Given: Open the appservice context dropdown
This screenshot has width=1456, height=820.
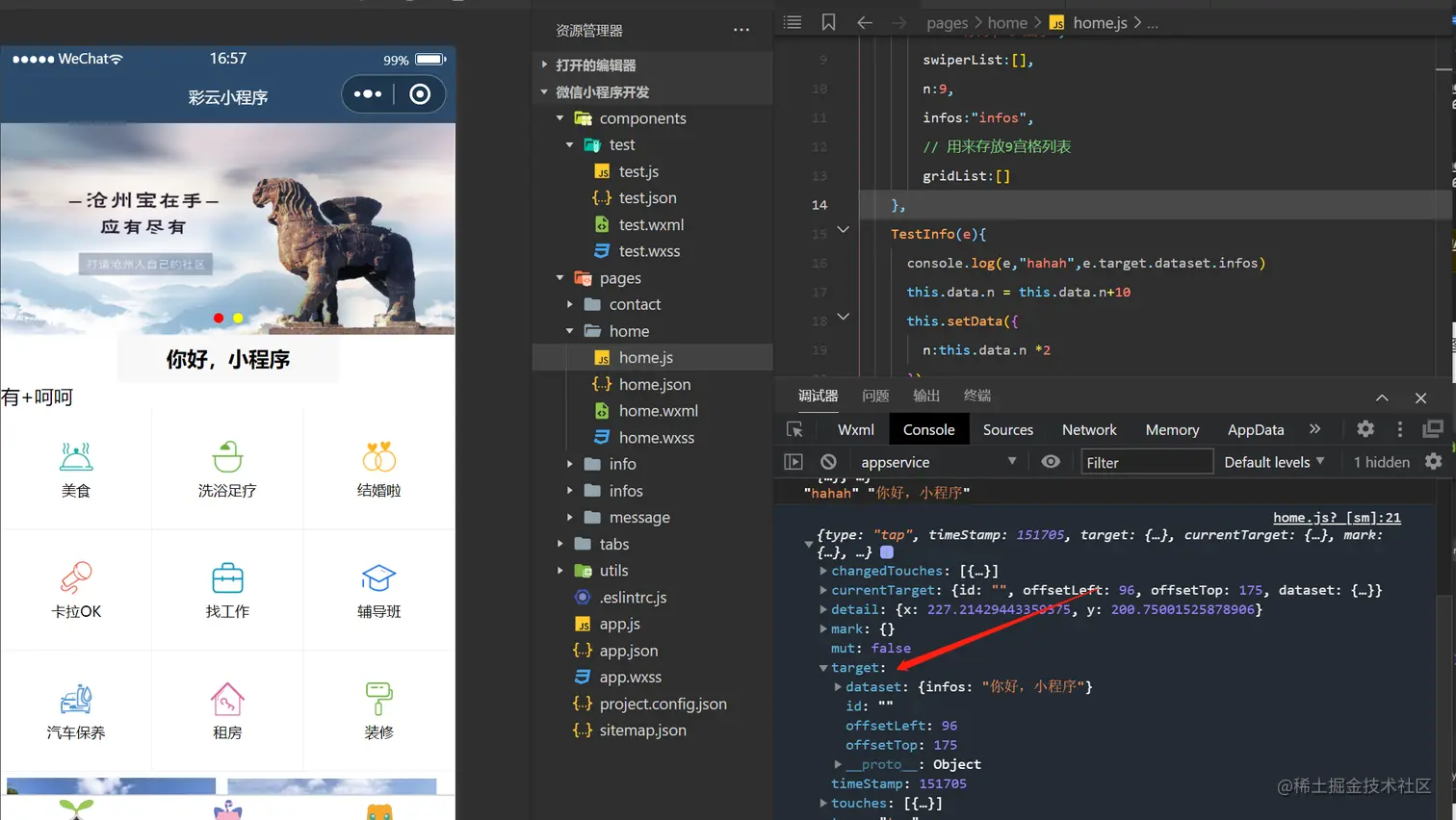Looking at the screenshot, I should point(938,462).
